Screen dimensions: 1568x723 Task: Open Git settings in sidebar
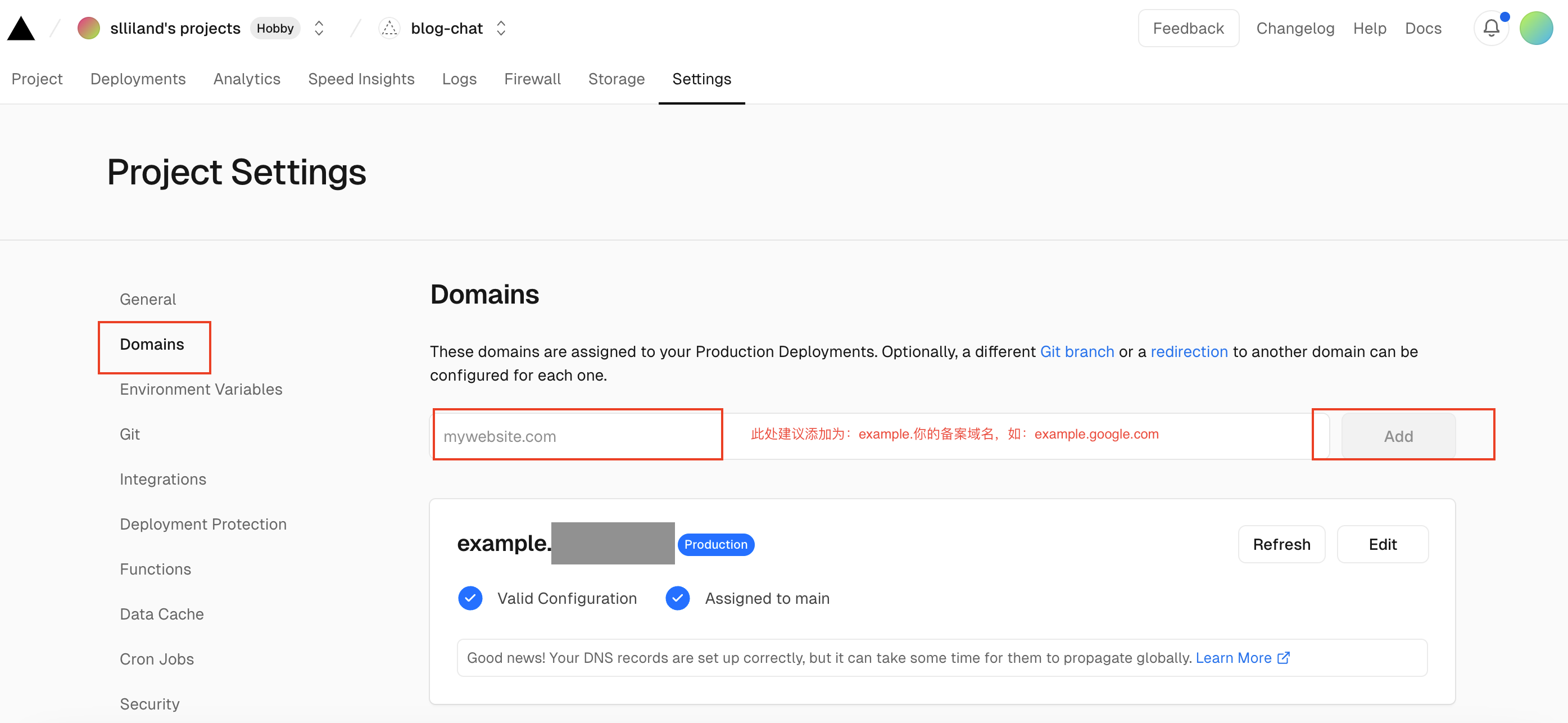point(130,434)
